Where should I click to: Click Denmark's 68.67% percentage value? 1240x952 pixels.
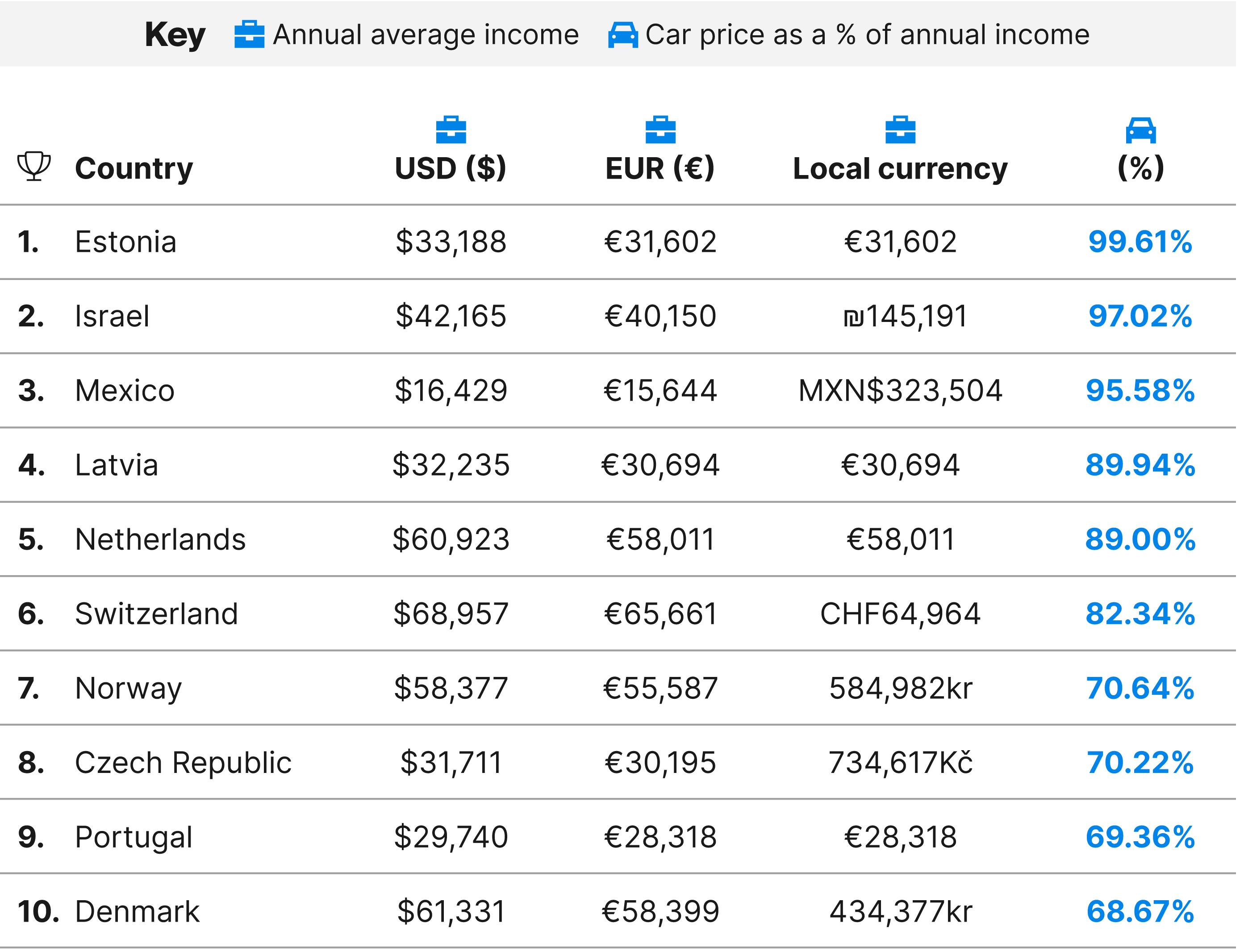(1140, 911)
